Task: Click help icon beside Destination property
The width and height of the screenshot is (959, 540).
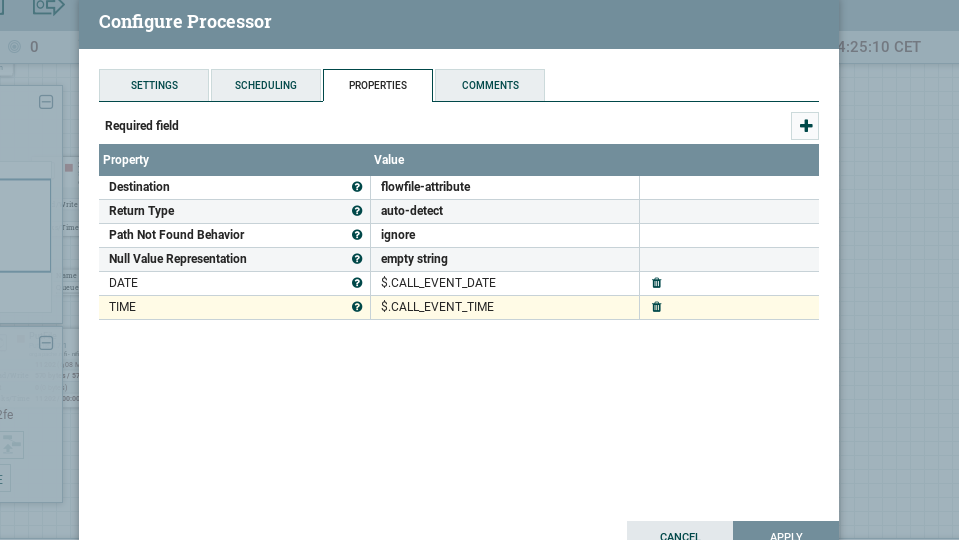Action: pos(357,187)
